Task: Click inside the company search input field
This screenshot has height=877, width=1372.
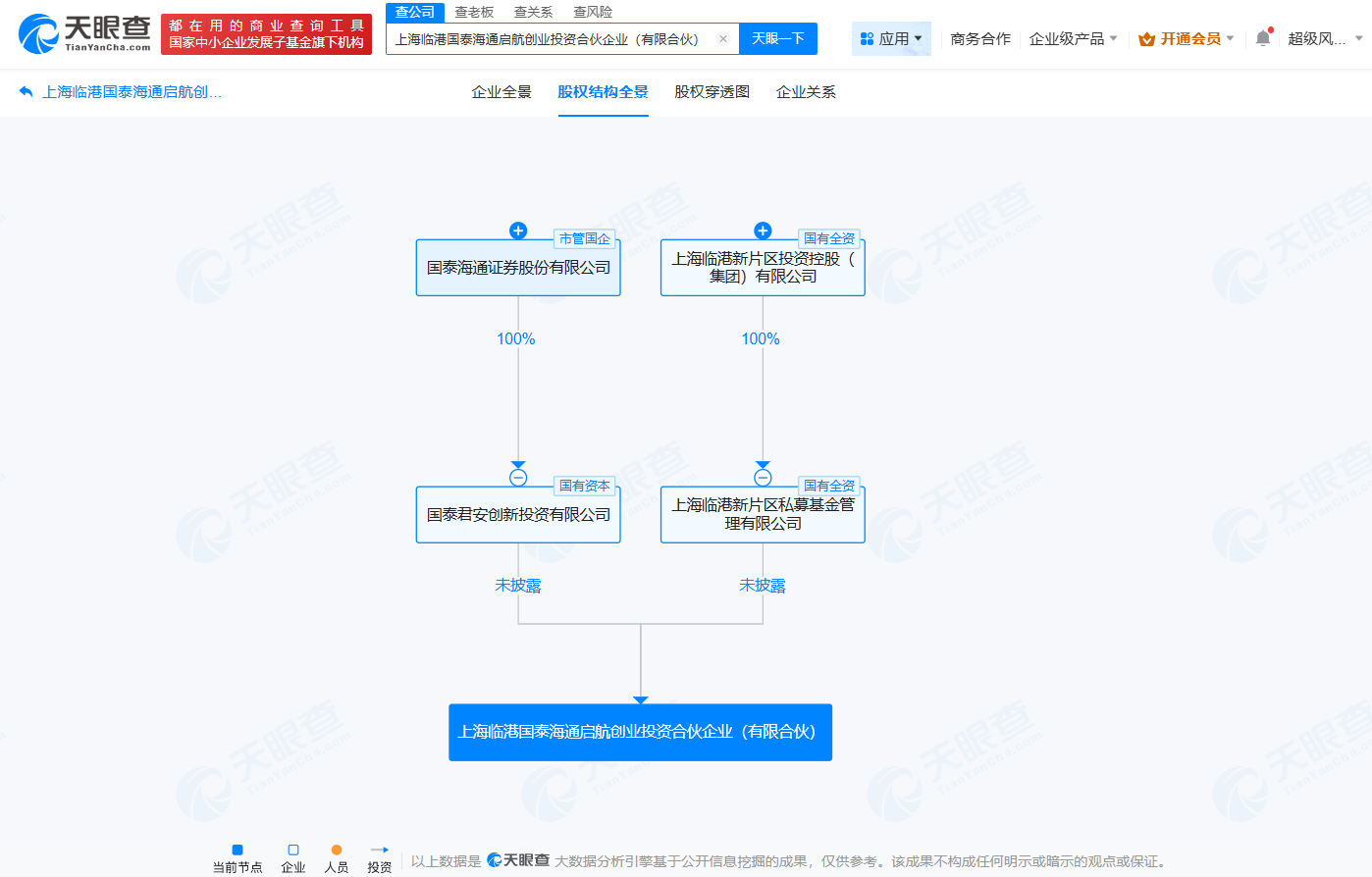Action: [x=550, y=38]
